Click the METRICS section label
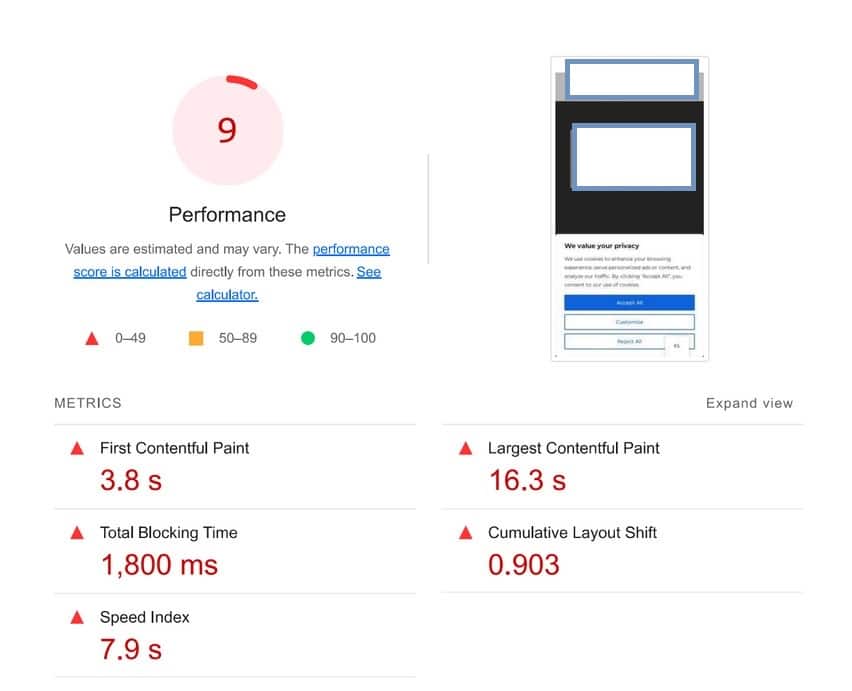Screen dimensions: 852x691 tap(88, 403)
